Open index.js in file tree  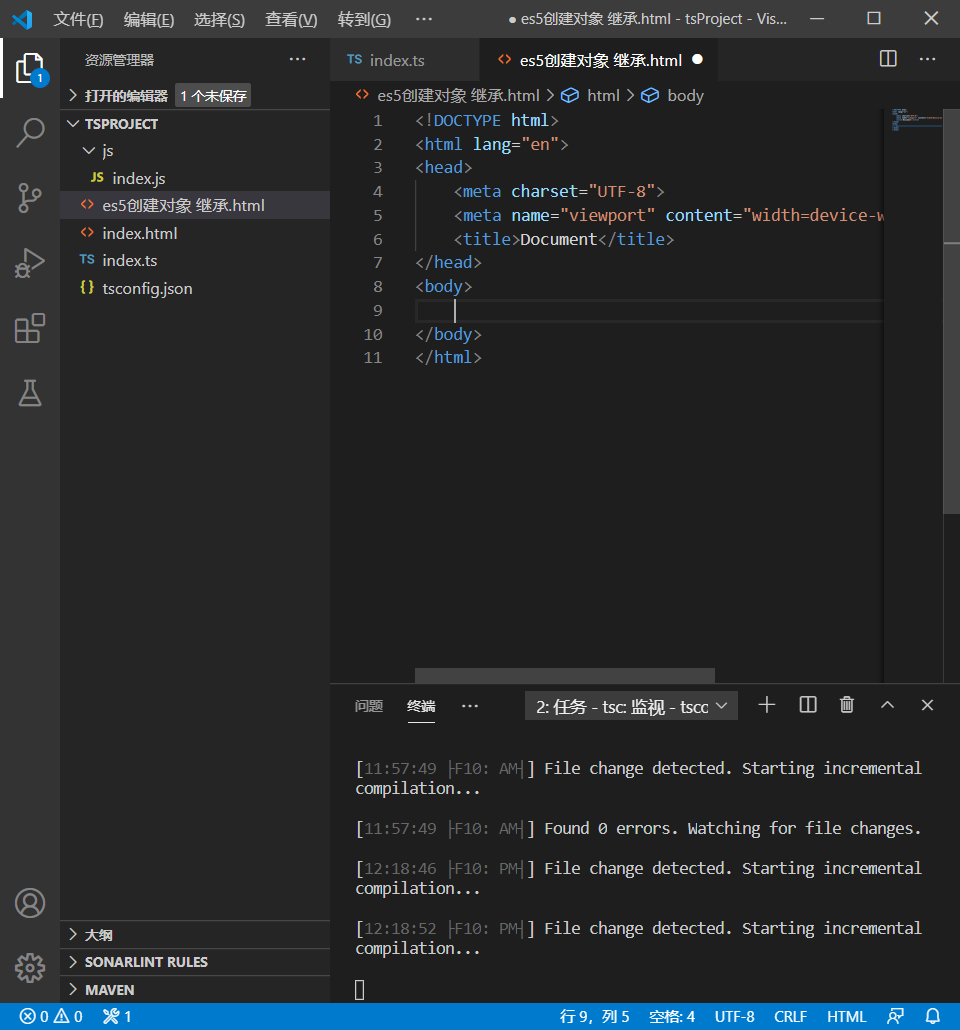pos(194,178)
